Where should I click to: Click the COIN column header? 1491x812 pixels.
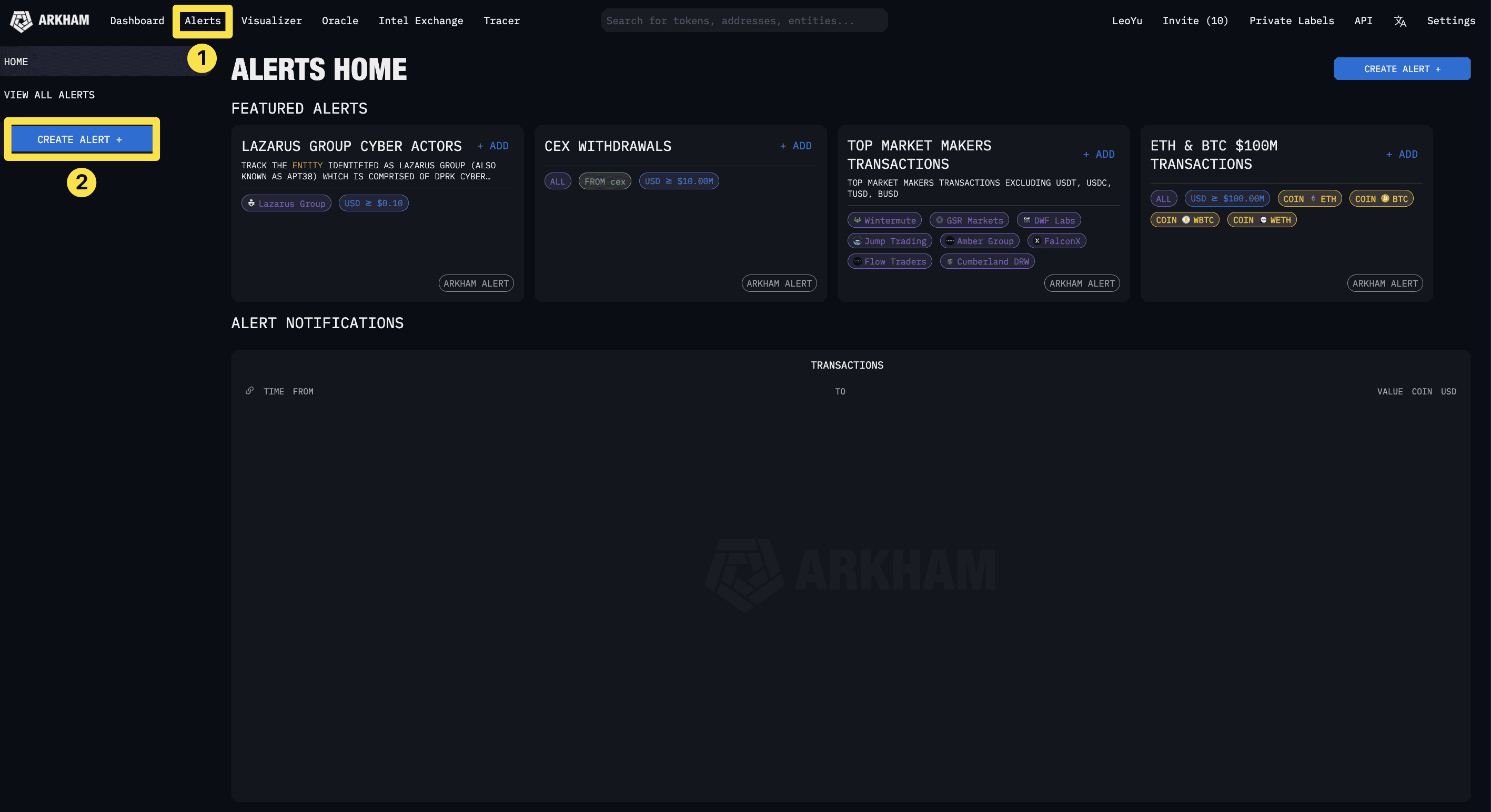pyautogui.click(x=1422, y=392)
